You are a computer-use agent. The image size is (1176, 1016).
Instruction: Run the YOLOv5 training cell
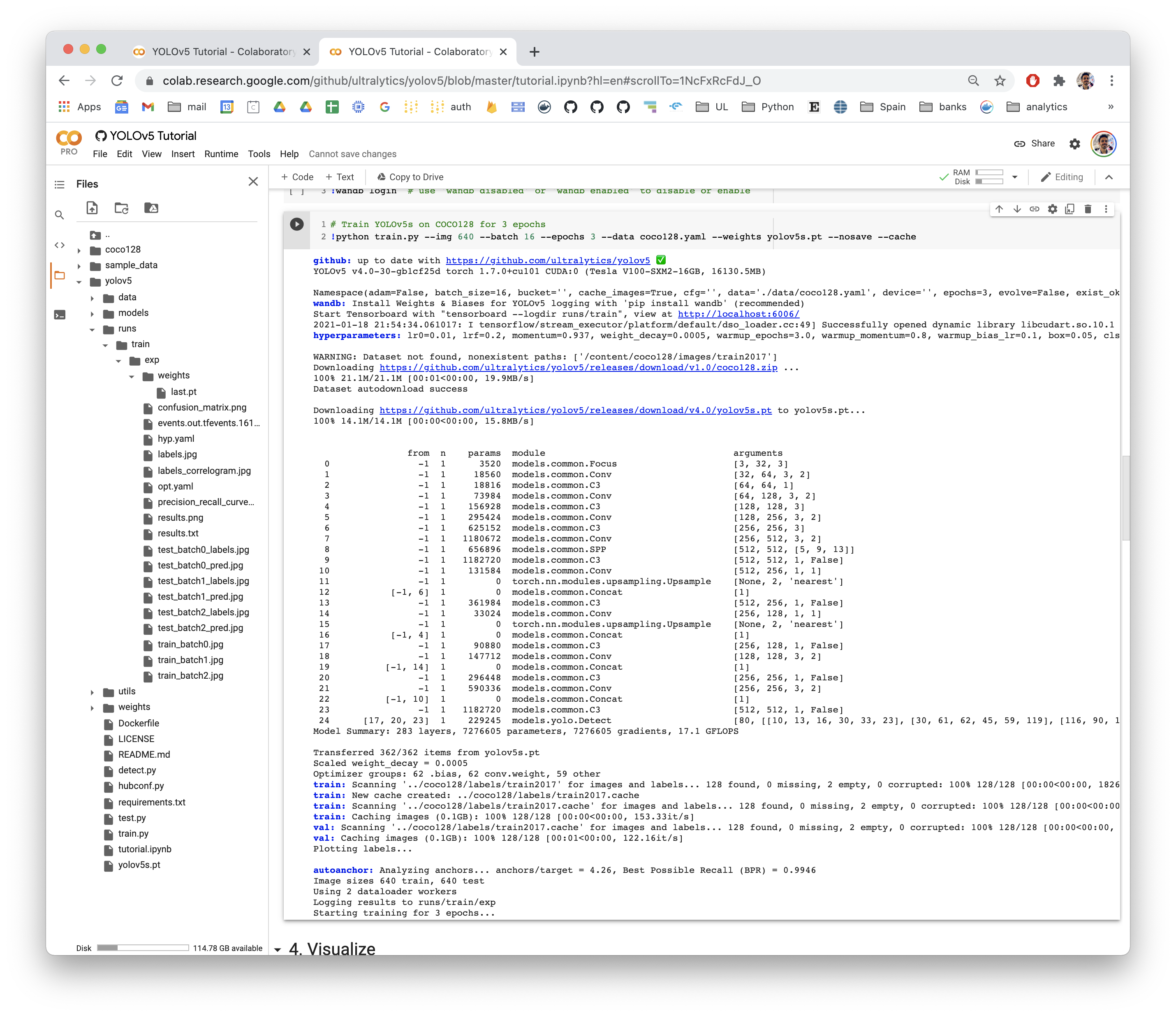click(x=297, y=224)
